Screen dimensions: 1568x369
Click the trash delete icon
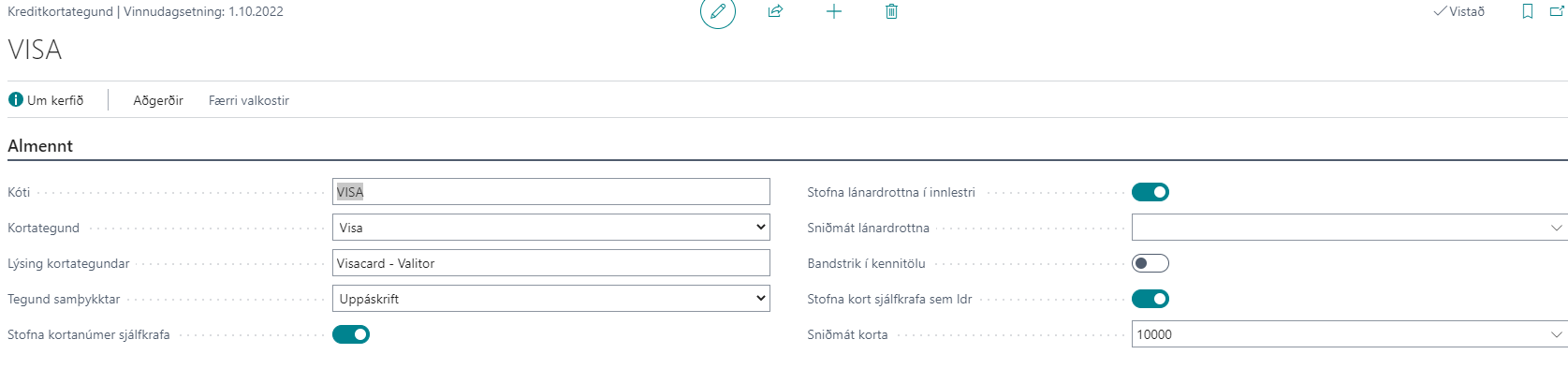(891, 11)
